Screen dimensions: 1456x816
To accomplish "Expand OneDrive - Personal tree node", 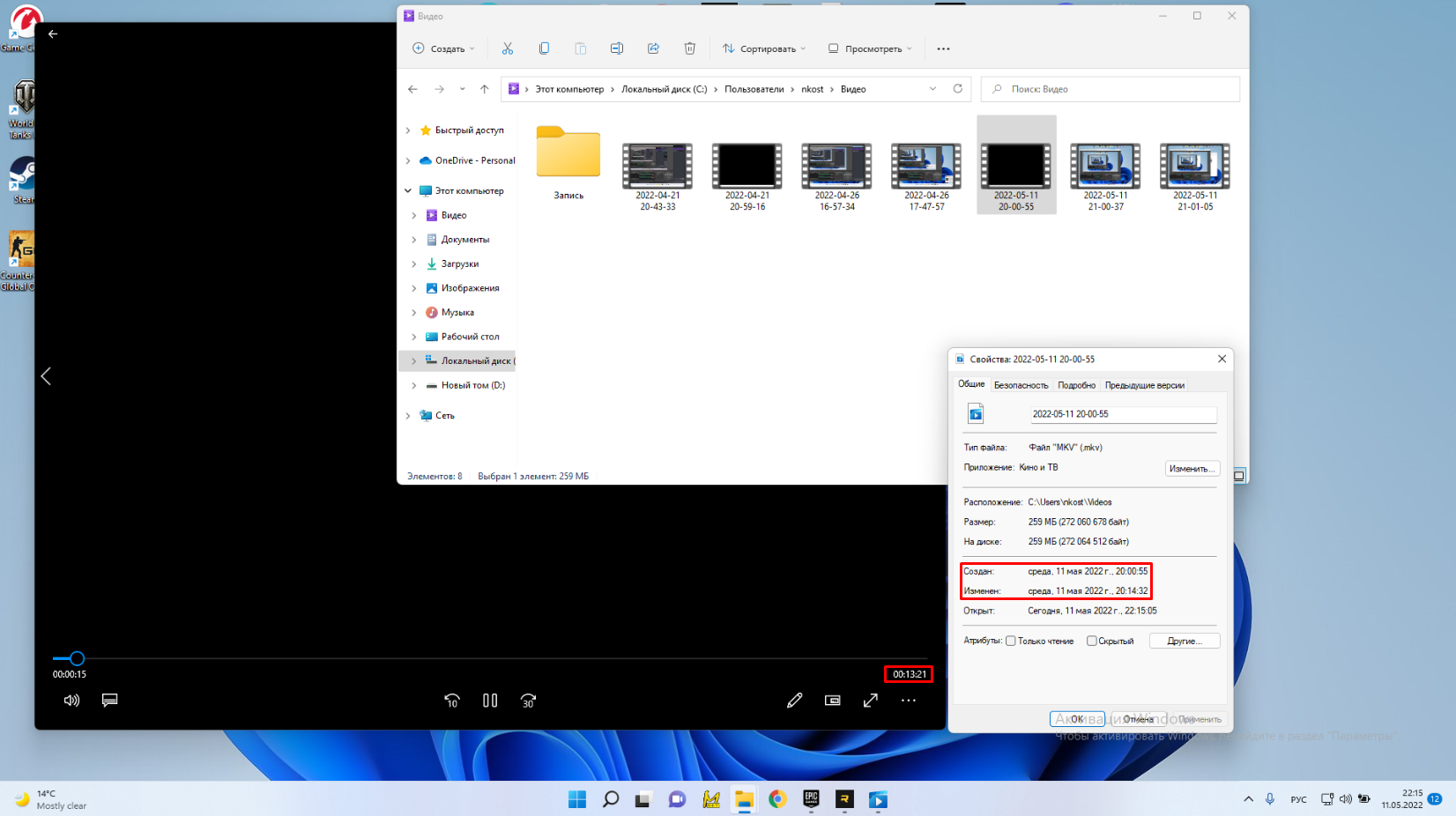I will 407,160.
